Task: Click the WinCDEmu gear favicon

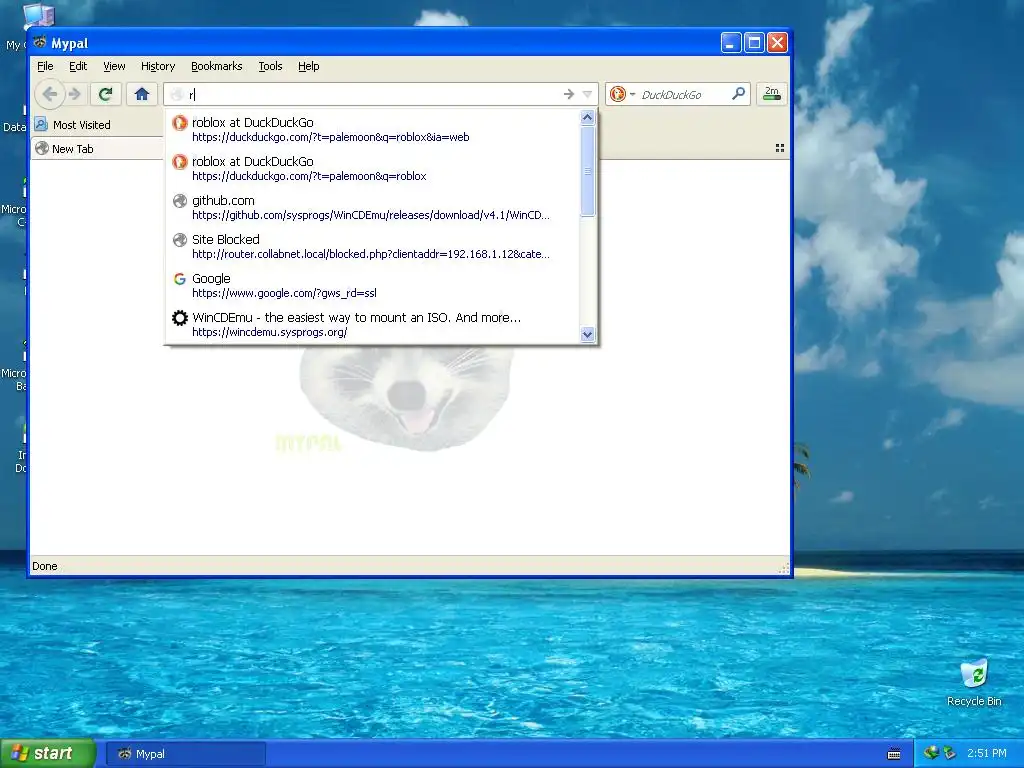Action: tap(180, 318)
